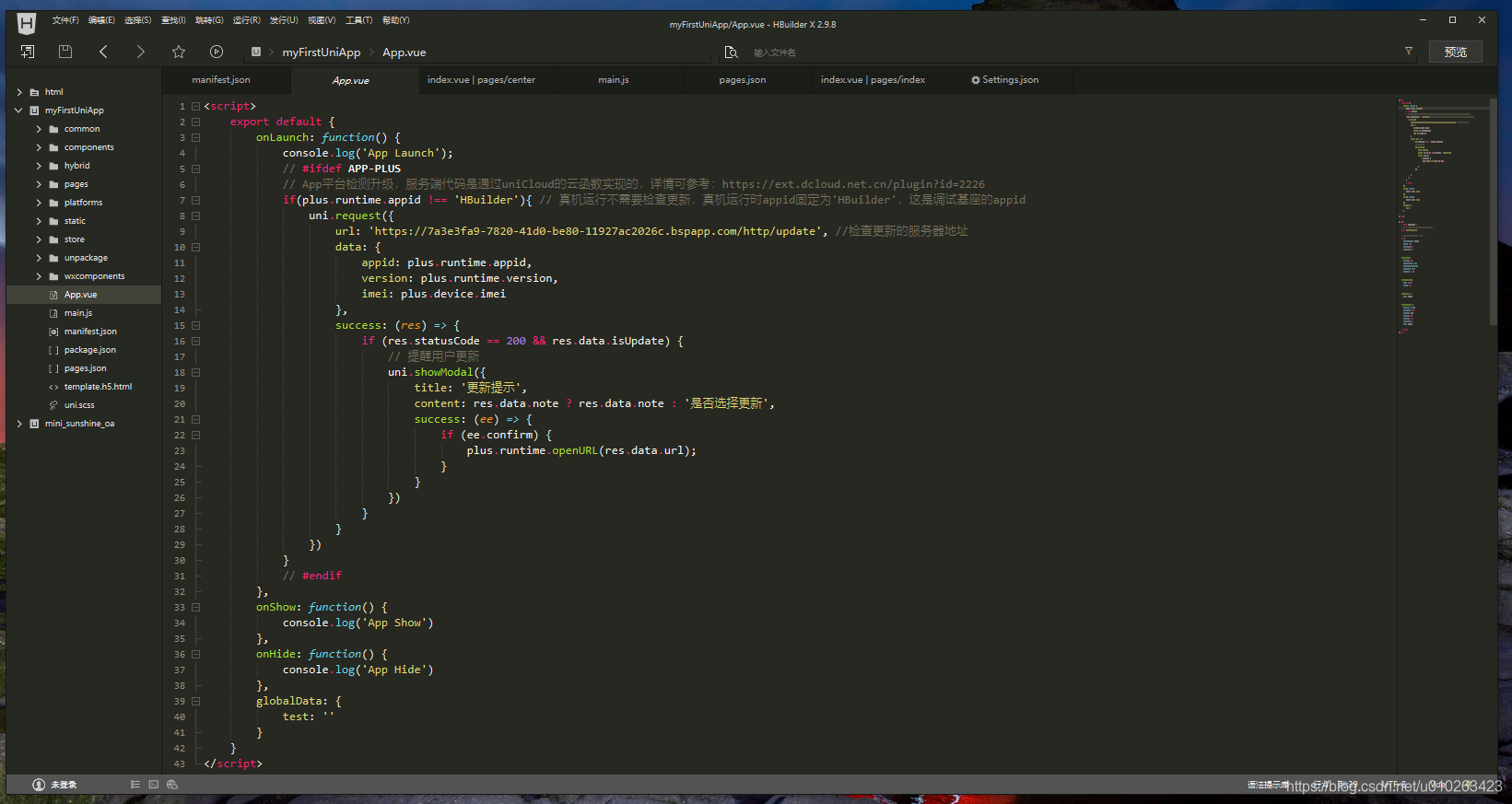Click the template.h5.html file icon in tree
1512x804 pixels.
pos(53,387)
